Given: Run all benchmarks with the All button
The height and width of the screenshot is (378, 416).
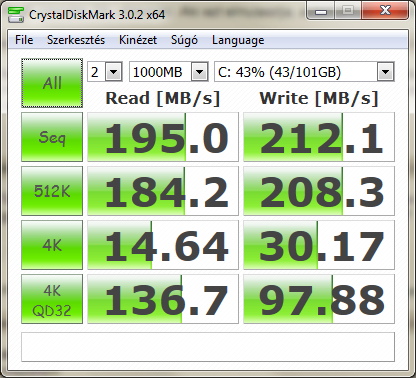Looking at the screenshot, I should coord(52,83).
